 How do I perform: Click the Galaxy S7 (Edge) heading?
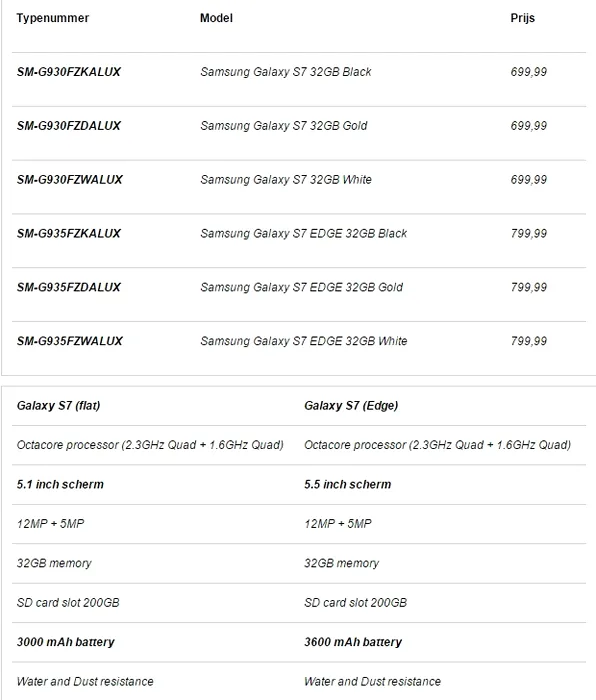pos(351,406)
